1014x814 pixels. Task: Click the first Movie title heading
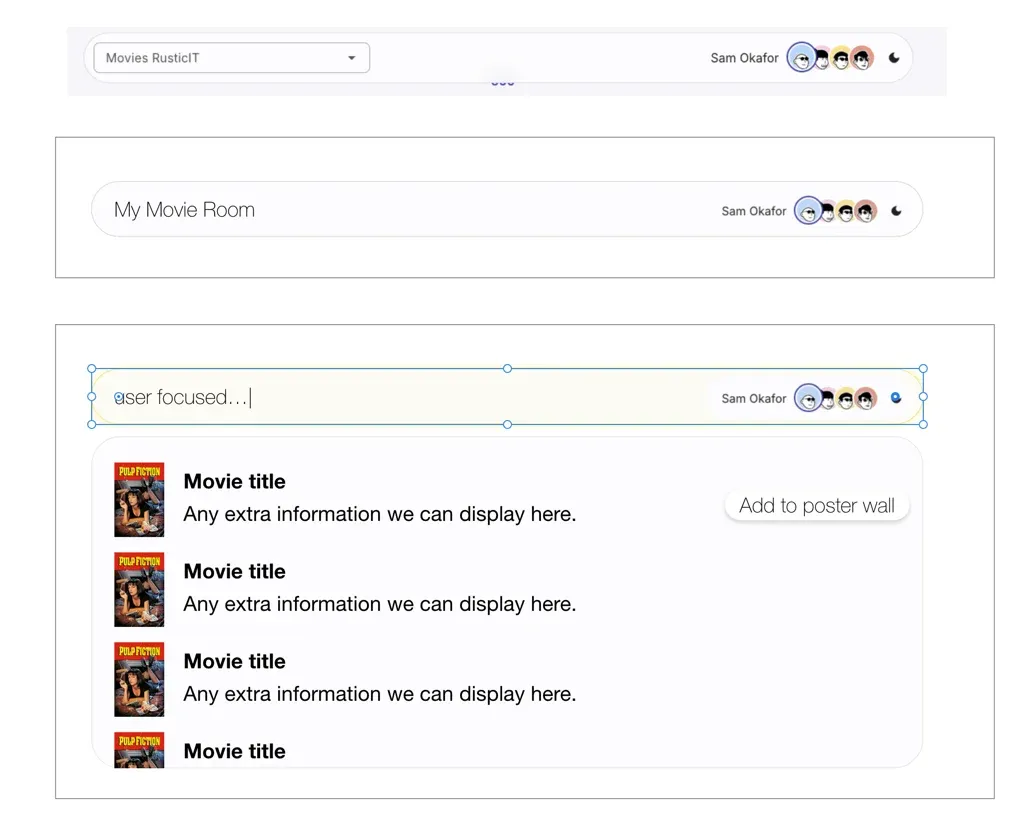pos(235,482)
